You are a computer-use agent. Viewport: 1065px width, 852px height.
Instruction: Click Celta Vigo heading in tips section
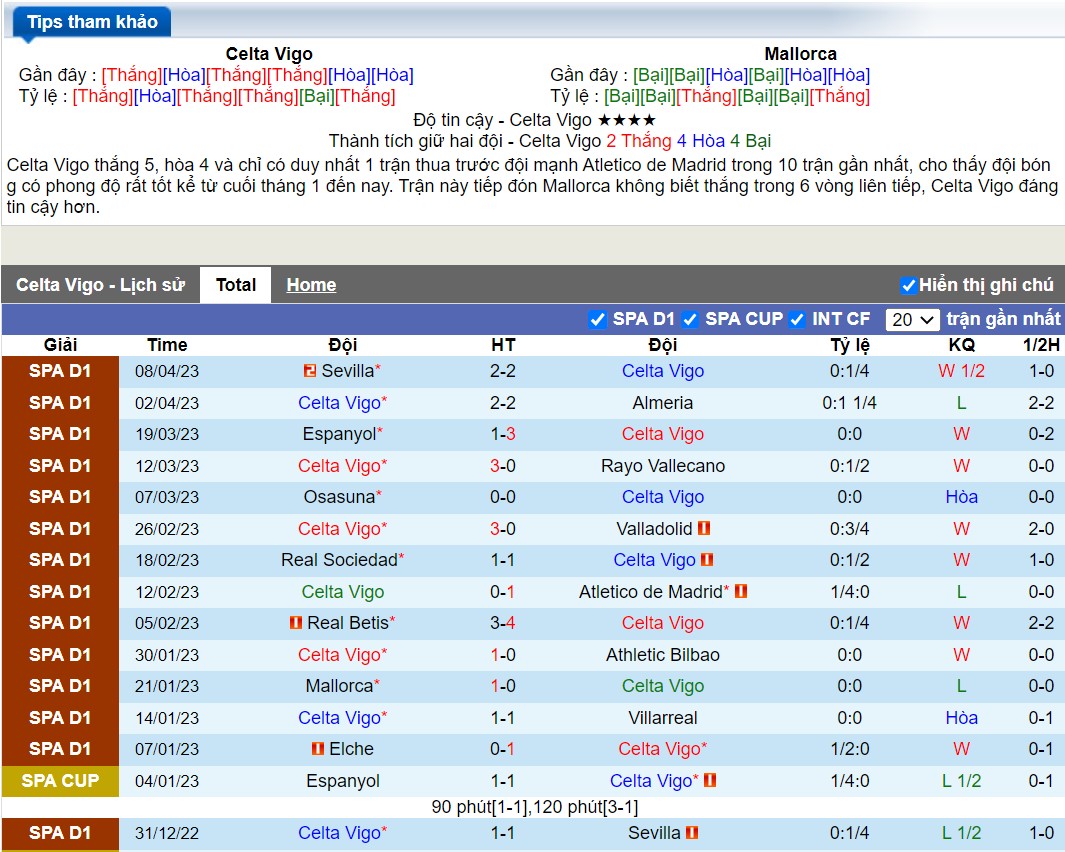(269, 54)
